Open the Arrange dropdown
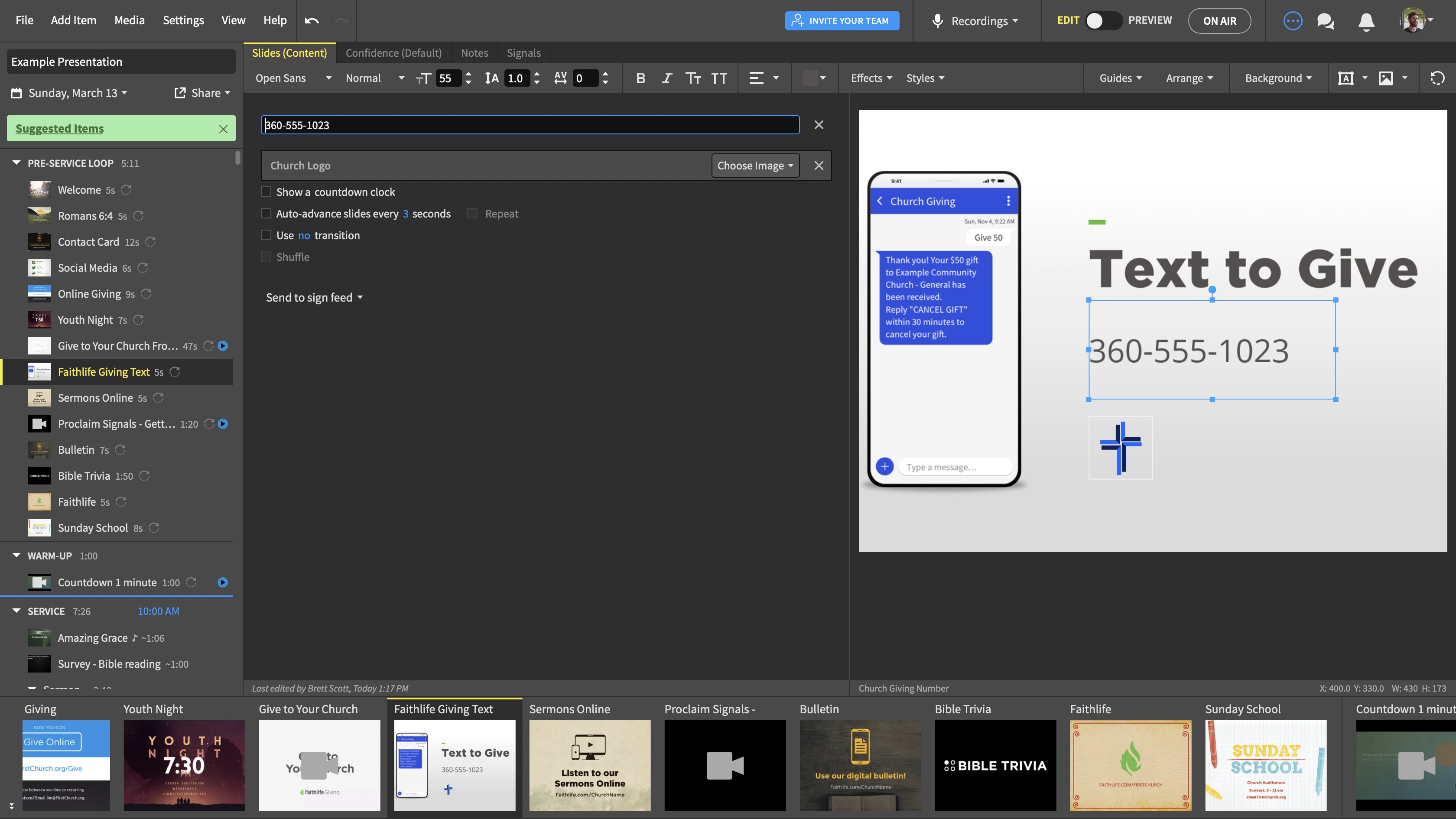 [x=1189, y=78]
